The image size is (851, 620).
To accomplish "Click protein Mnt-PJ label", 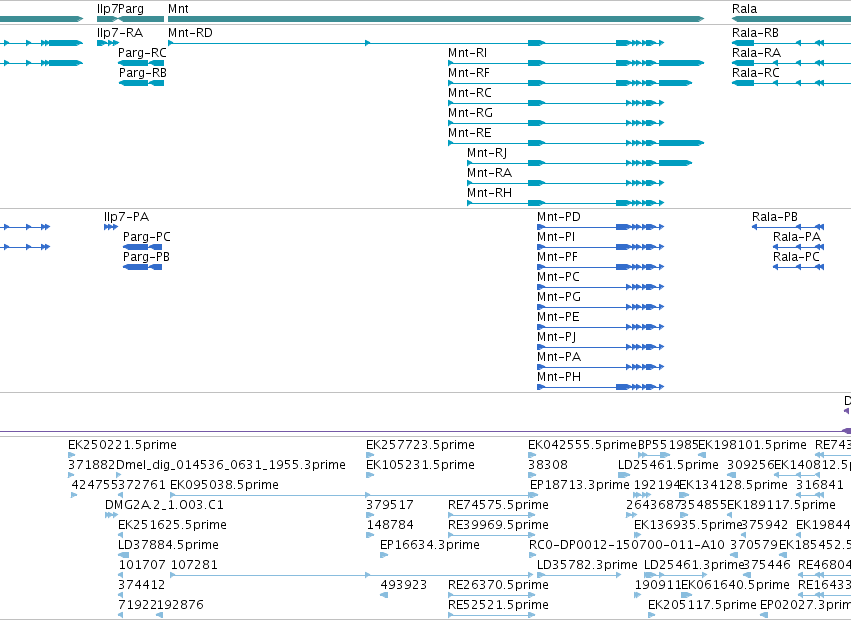I will (x=557, y=337).
